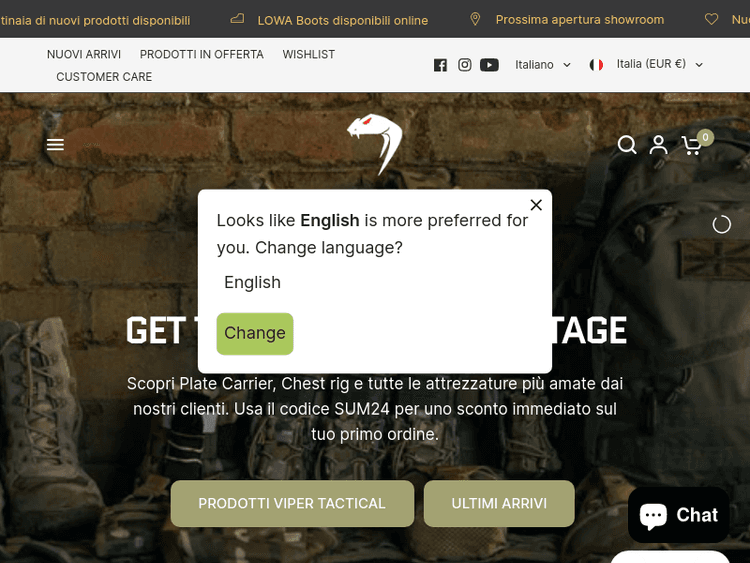Click the Prodotti Viper Tactical button
The width and height of the screenshot is (750, 563).
tap(292, 503)
